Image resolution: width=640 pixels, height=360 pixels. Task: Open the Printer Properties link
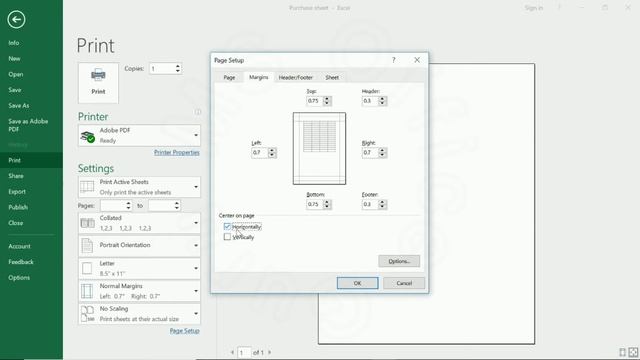pyautogui.click(x=177, y=152)
